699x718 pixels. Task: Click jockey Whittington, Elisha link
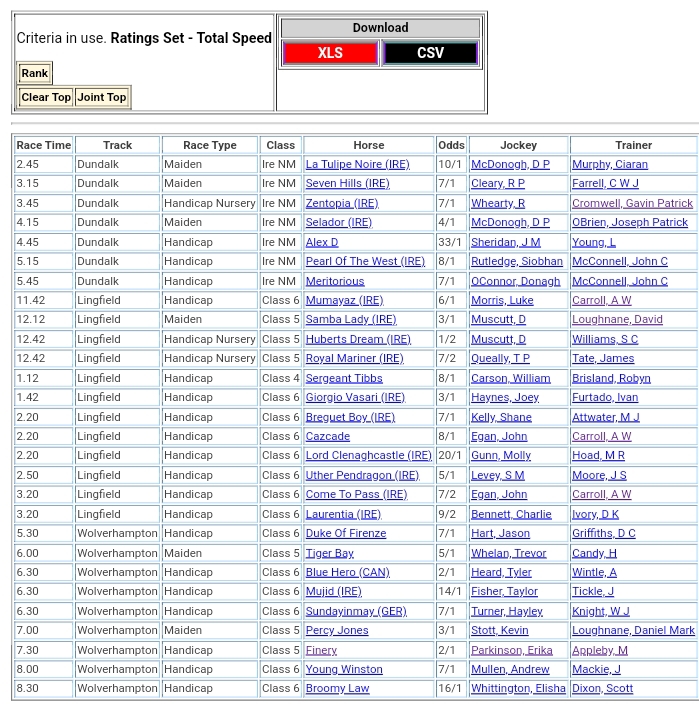point(517,689)
